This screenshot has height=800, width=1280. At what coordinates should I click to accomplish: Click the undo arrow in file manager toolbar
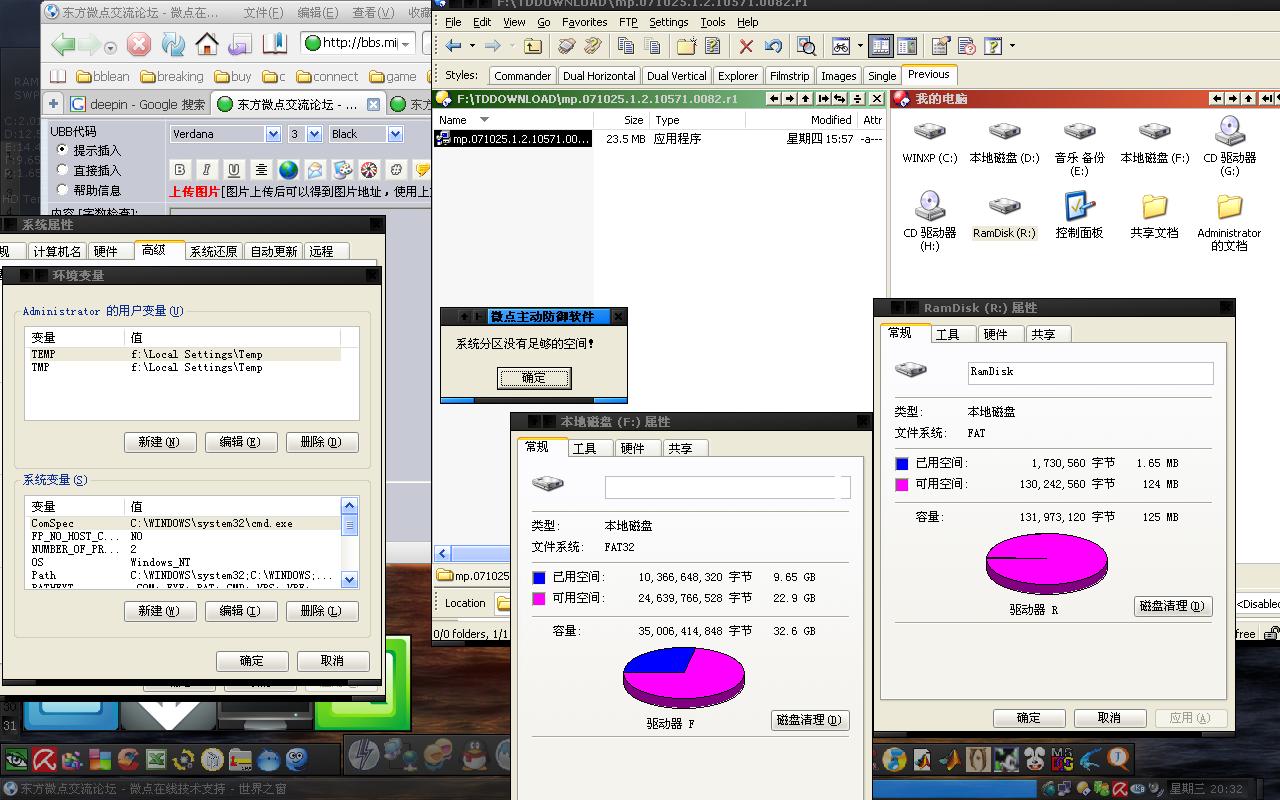coord(772,46)
